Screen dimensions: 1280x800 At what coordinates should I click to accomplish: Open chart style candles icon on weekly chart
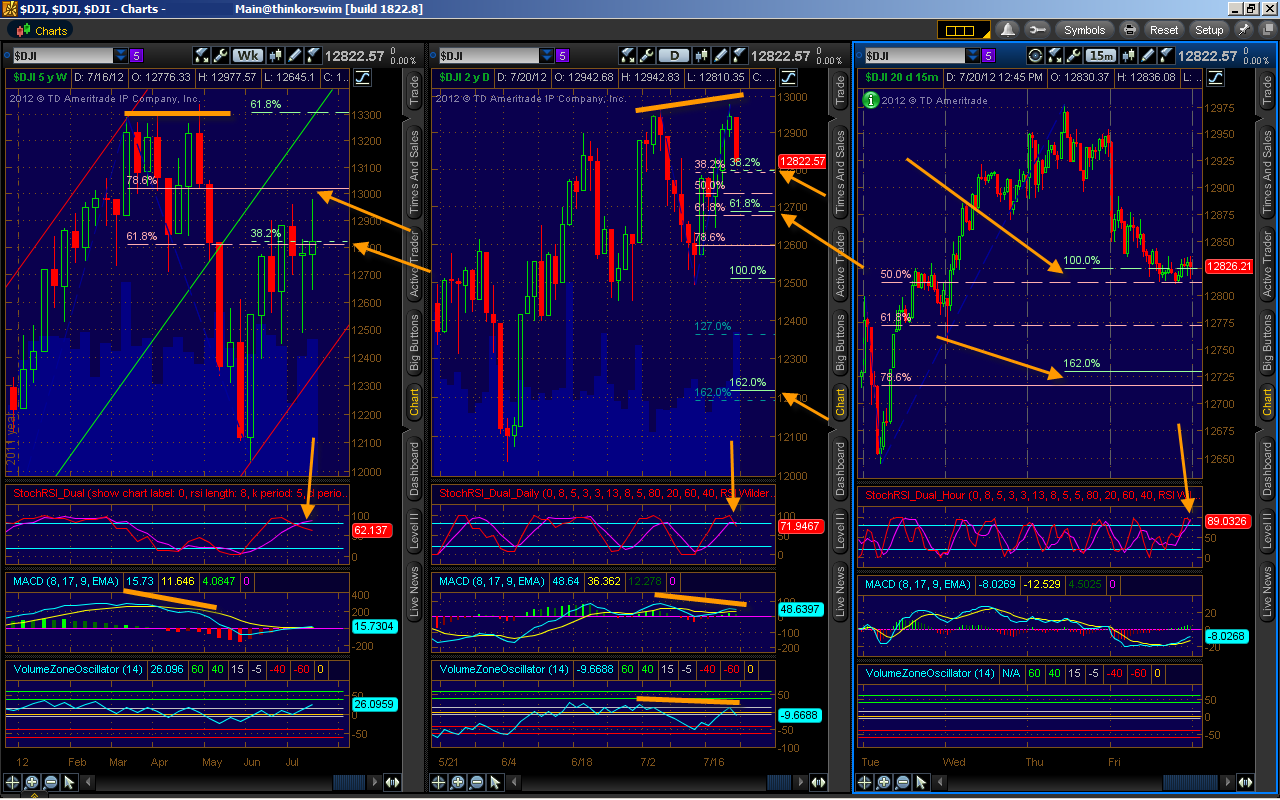click(276, 56)
